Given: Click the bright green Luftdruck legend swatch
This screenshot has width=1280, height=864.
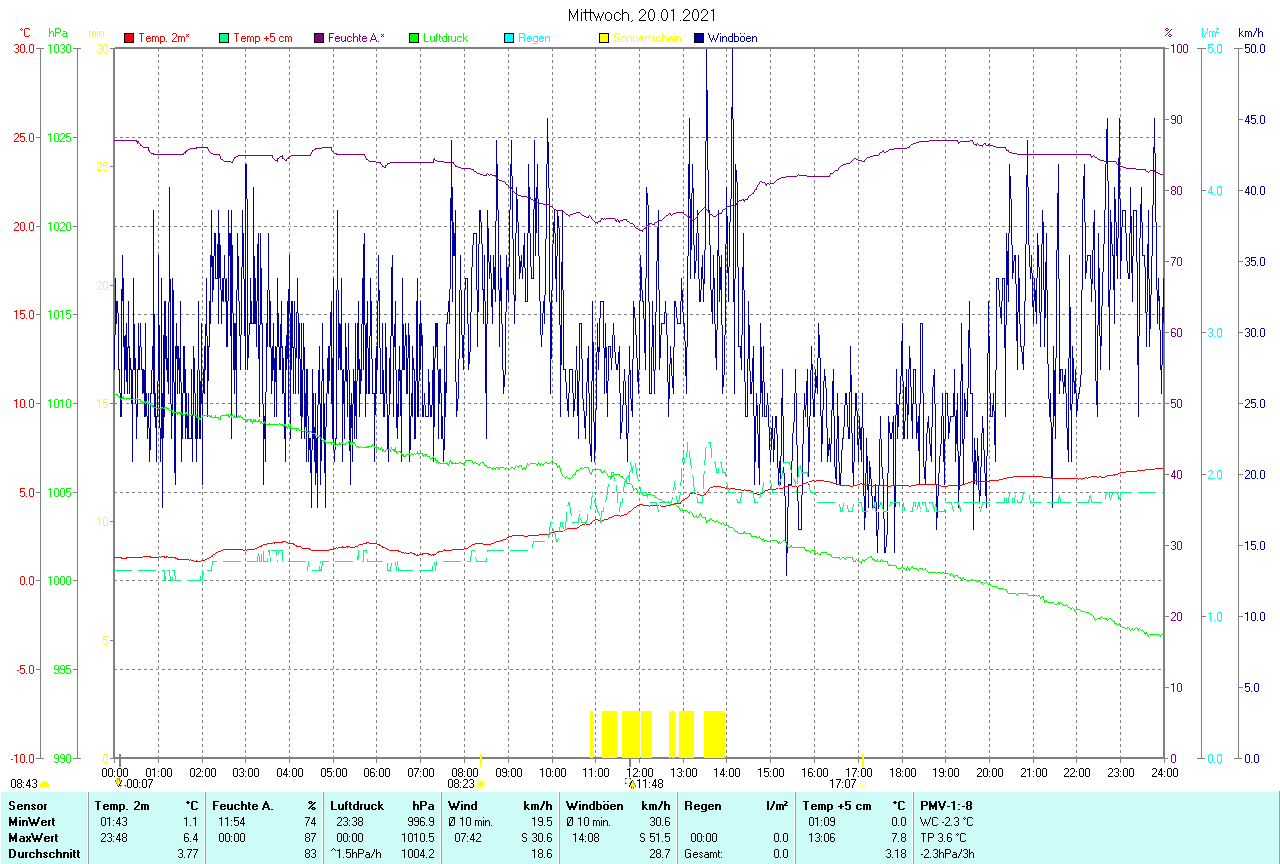Looking at the screenshot, I should pos(414,38).
